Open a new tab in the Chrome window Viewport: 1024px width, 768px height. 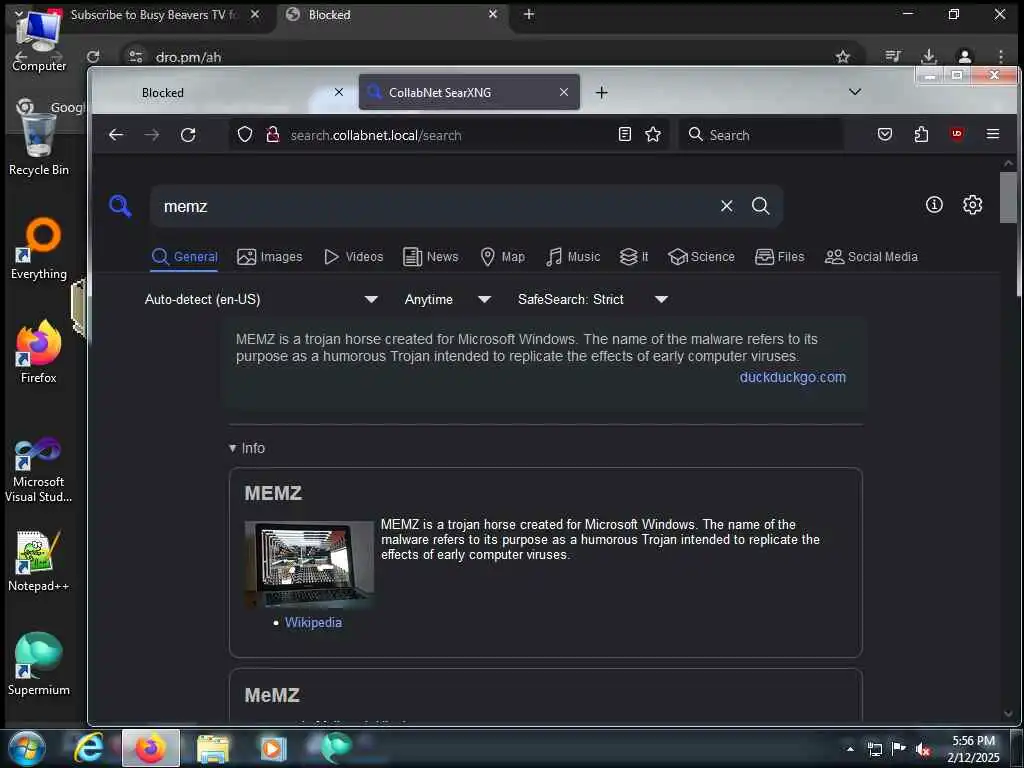(x=529, y=14)
